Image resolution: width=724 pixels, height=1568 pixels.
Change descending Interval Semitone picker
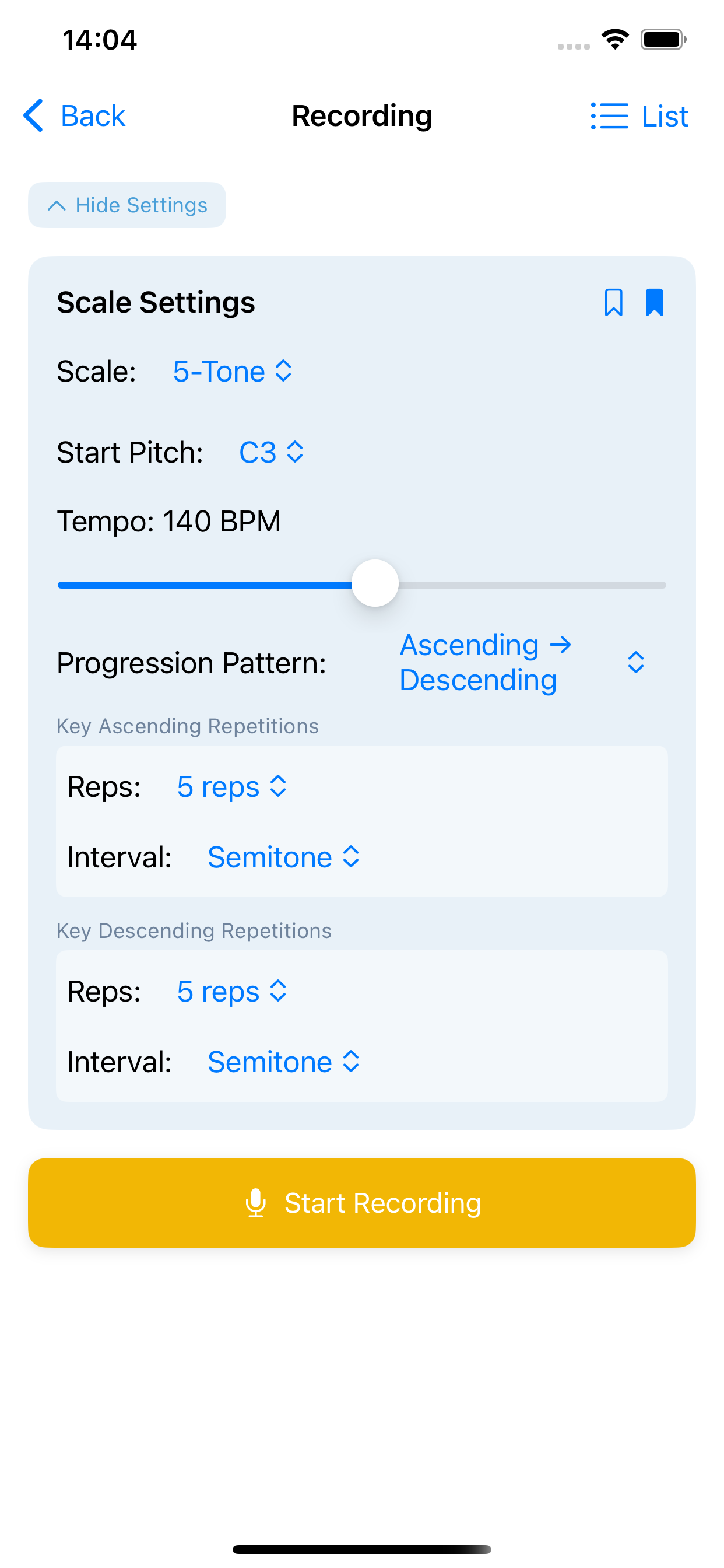tap(283, 1062)
